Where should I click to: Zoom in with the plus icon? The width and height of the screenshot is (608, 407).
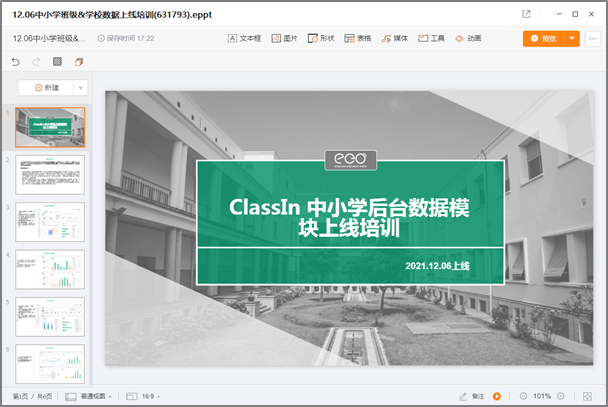561,396
